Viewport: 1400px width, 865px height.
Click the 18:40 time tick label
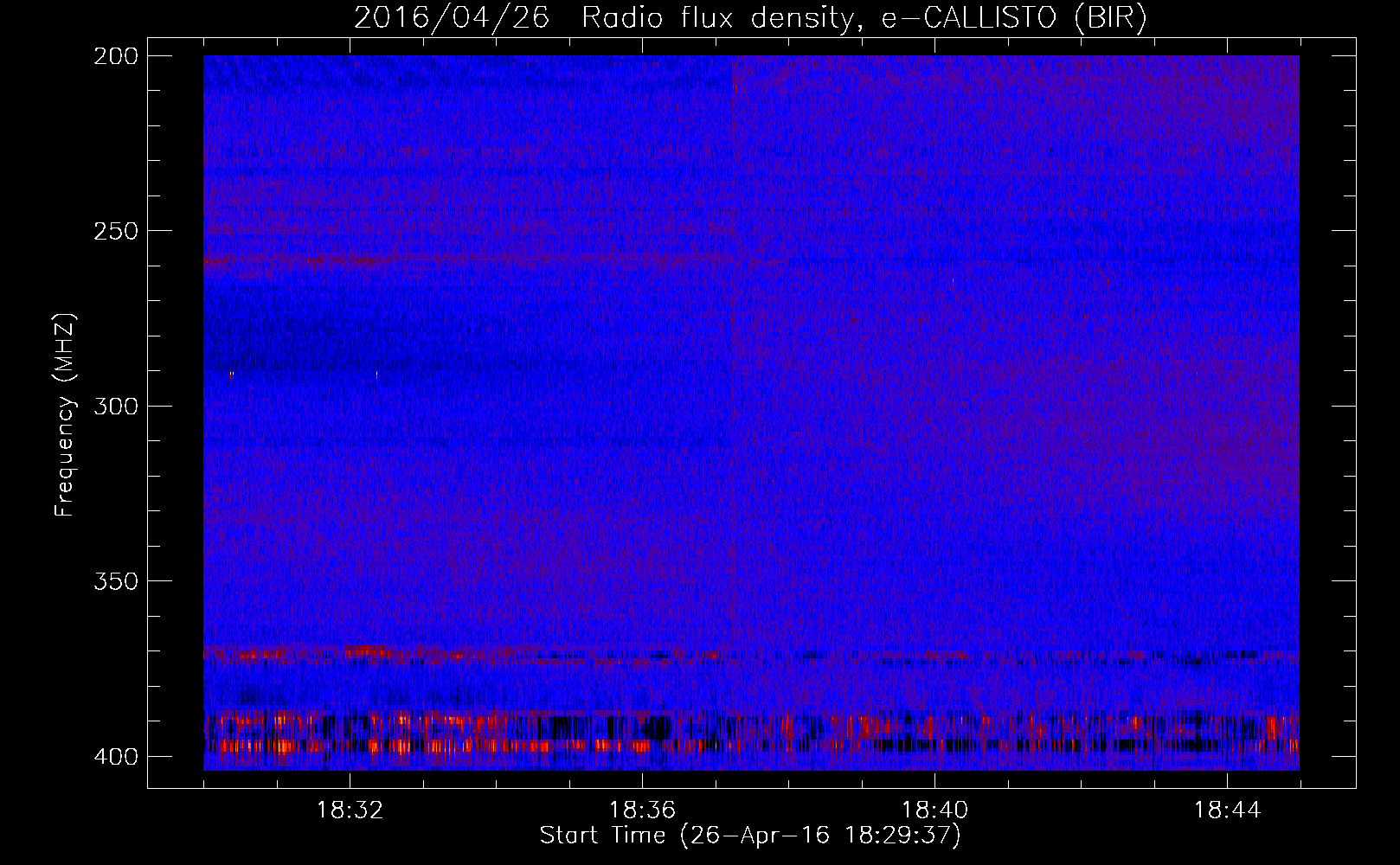[934, 811]
